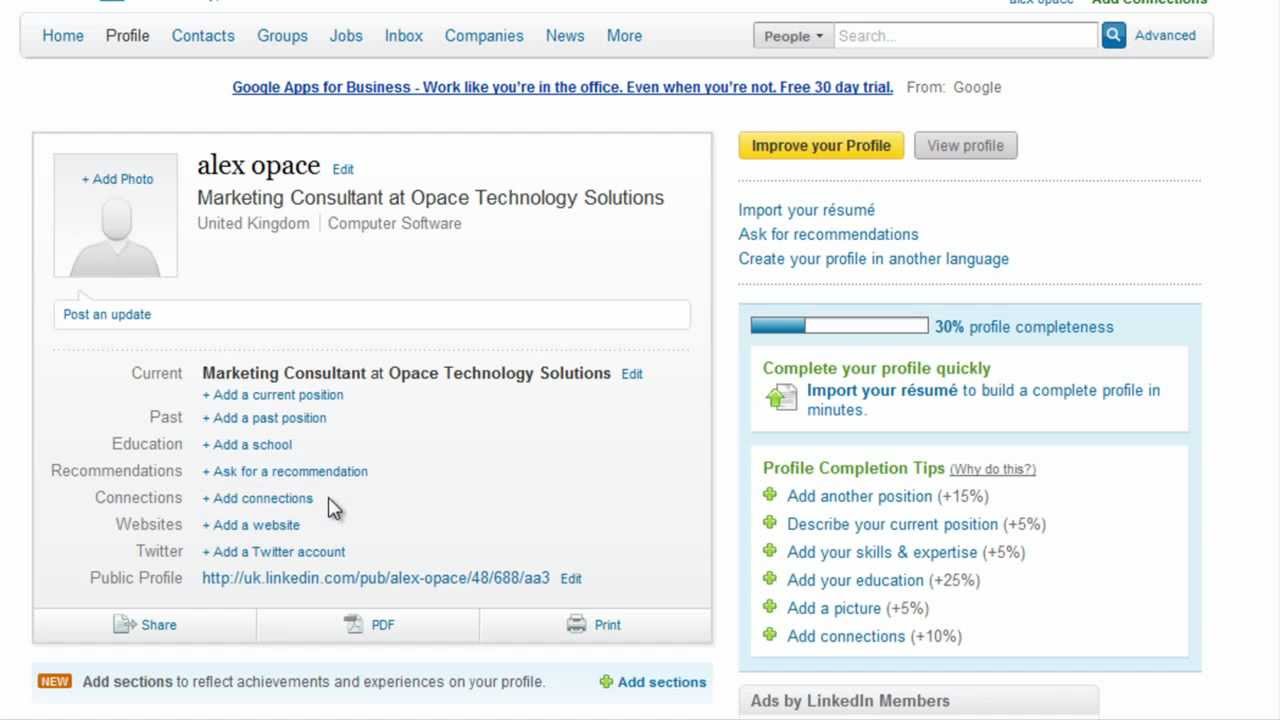Open the Inbox menu item
Viewport: 1280px width, 720px height.
[x=404, y=35]
